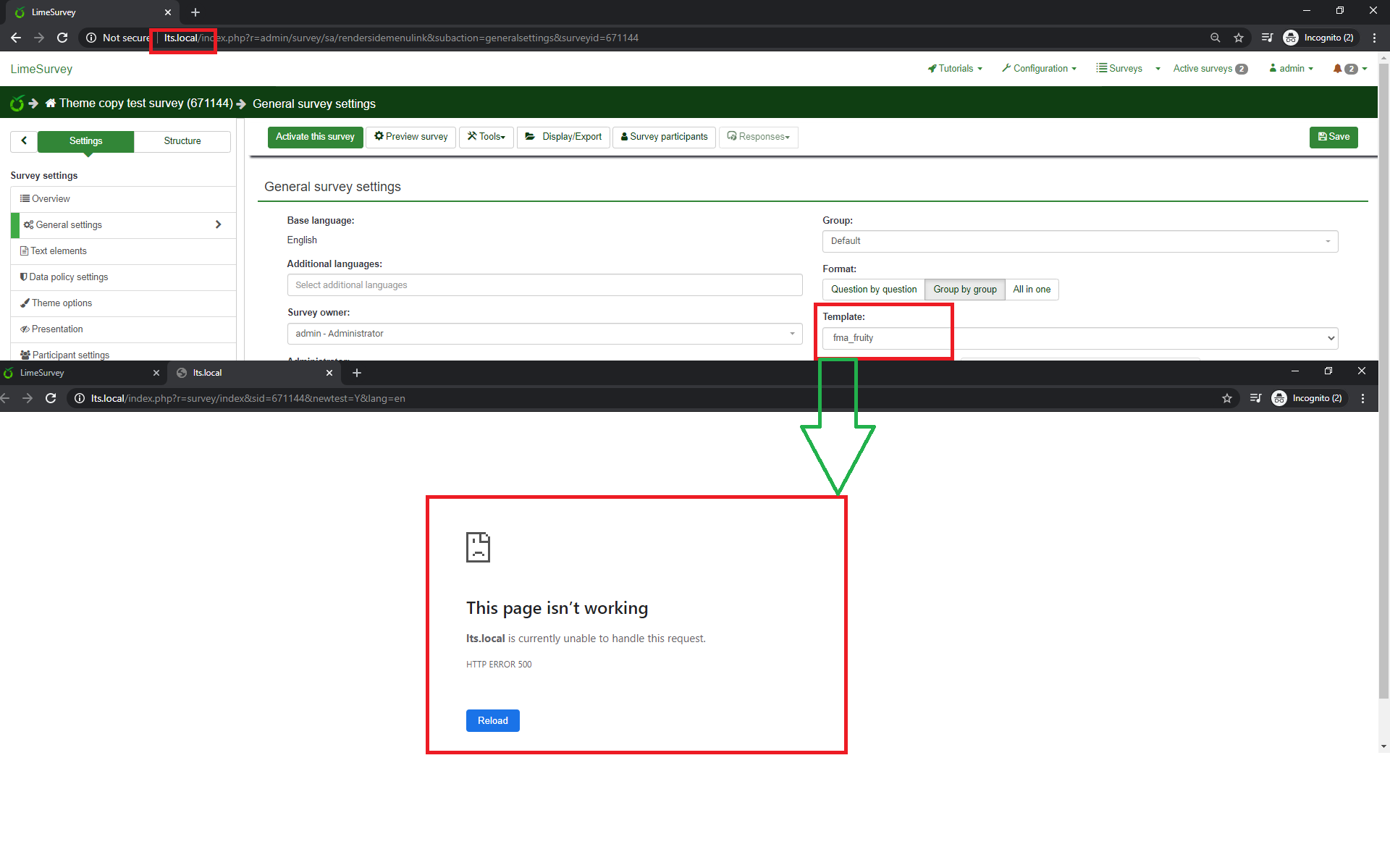The width and height of the screenshot is (1390, 868).
Task: Reload the lower browser window page
Action: click(51, 398)
